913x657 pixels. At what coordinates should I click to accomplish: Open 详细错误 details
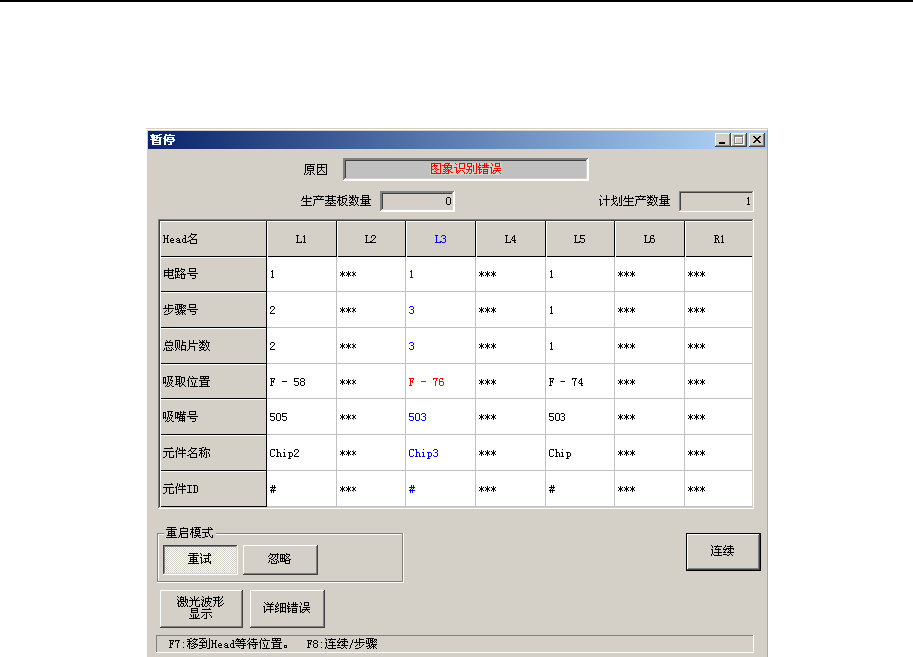point(287,608)
